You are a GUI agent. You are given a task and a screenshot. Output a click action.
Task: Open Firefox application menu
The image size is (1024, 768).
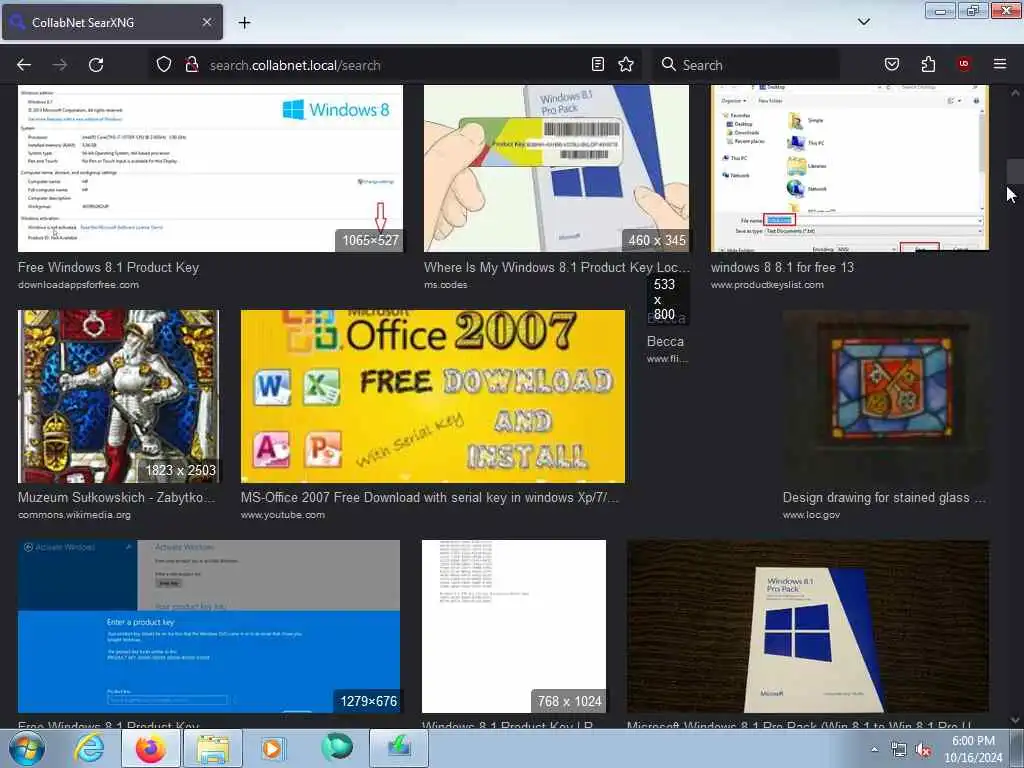coord(1000,64)
